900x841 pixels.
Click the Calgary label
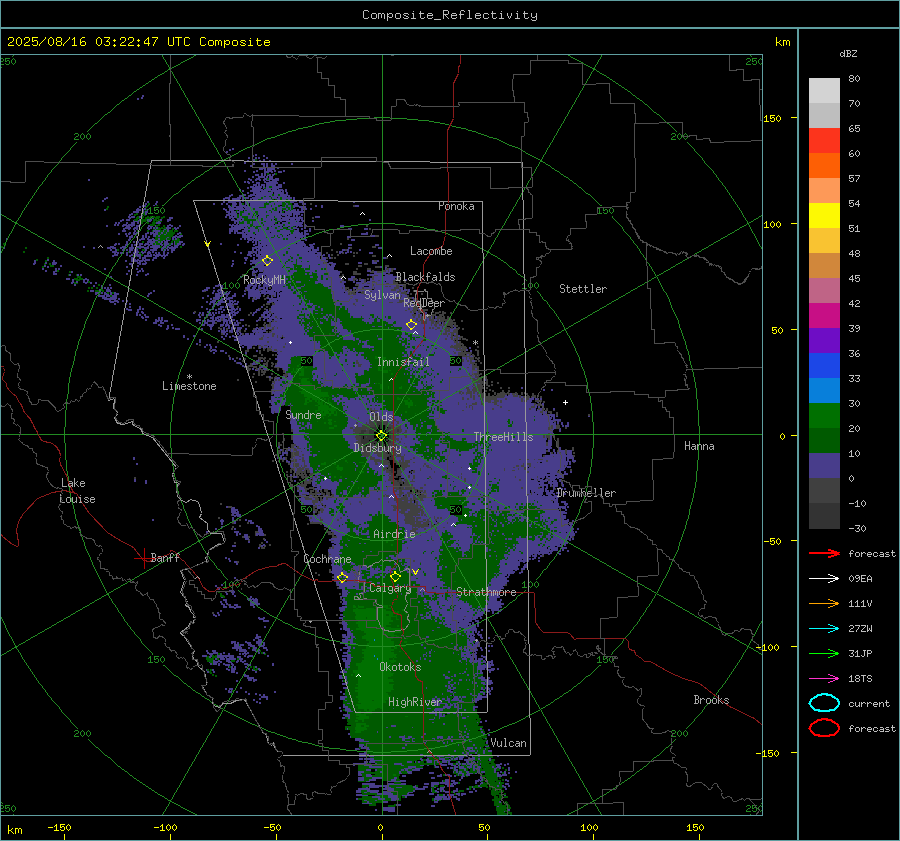coord(390,588)
